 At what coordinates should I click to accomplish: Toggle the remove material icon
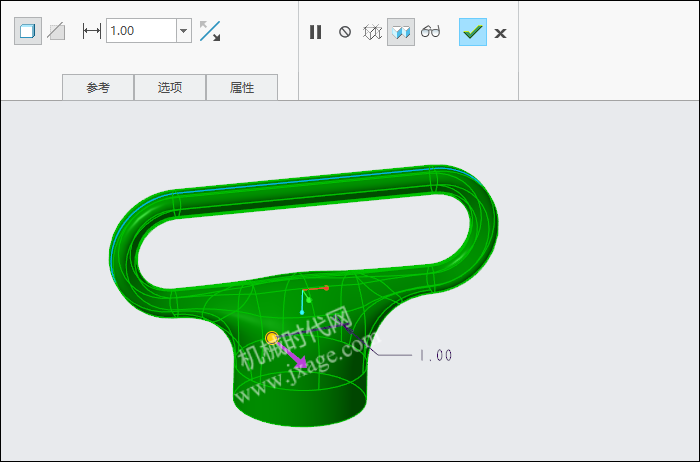[57, 32]
